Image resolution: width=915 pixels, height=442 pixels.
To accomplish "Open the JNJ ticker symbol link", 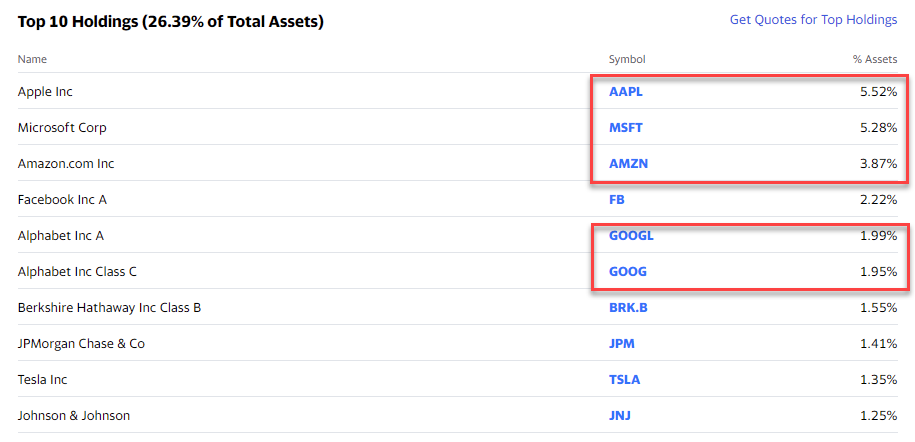I will coord(620,416).
